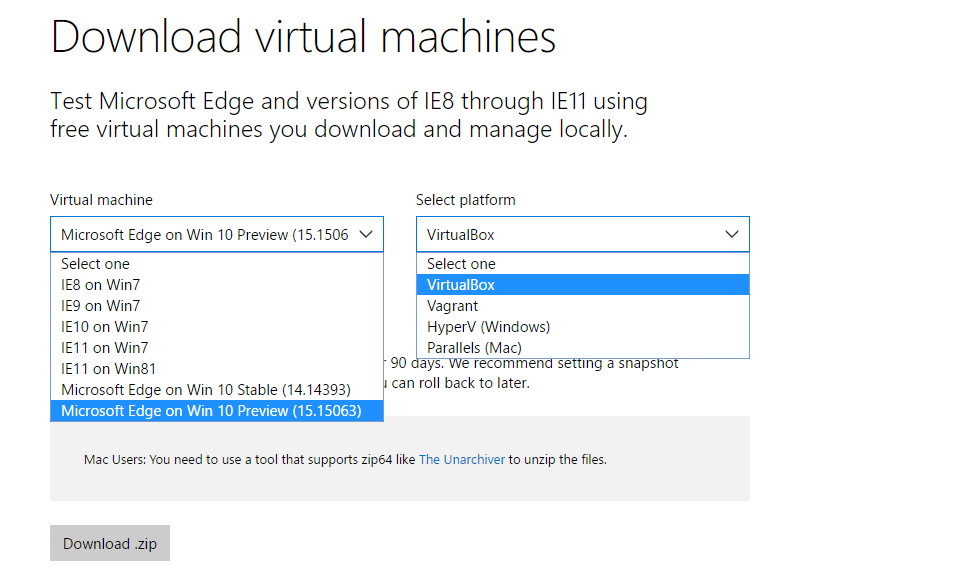Select Parallels (Mac) platform option

coord(583,348)
